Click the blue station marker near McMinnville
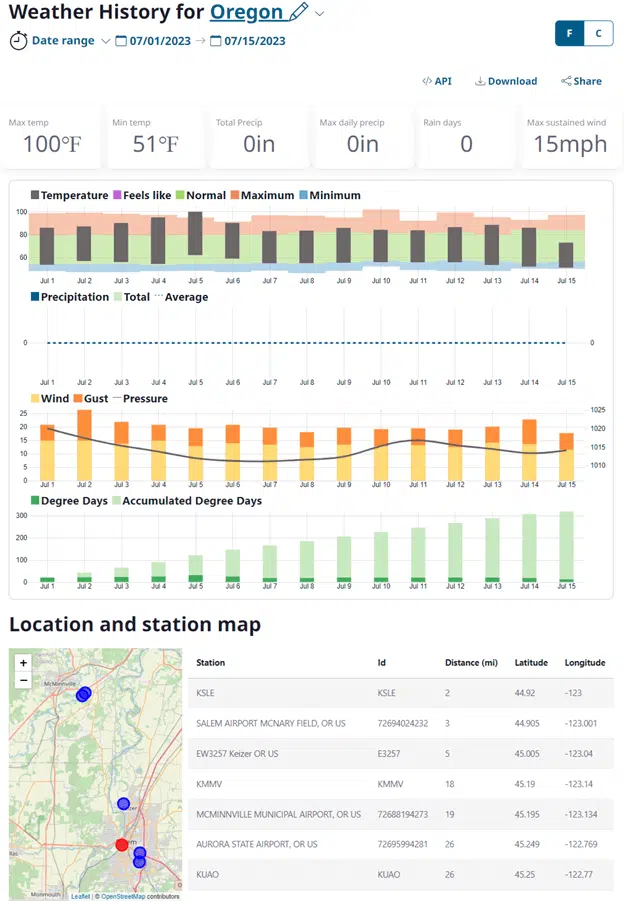The height and width of the screenshot is (901, 624). pyautogui.click(x=84, y=694)
